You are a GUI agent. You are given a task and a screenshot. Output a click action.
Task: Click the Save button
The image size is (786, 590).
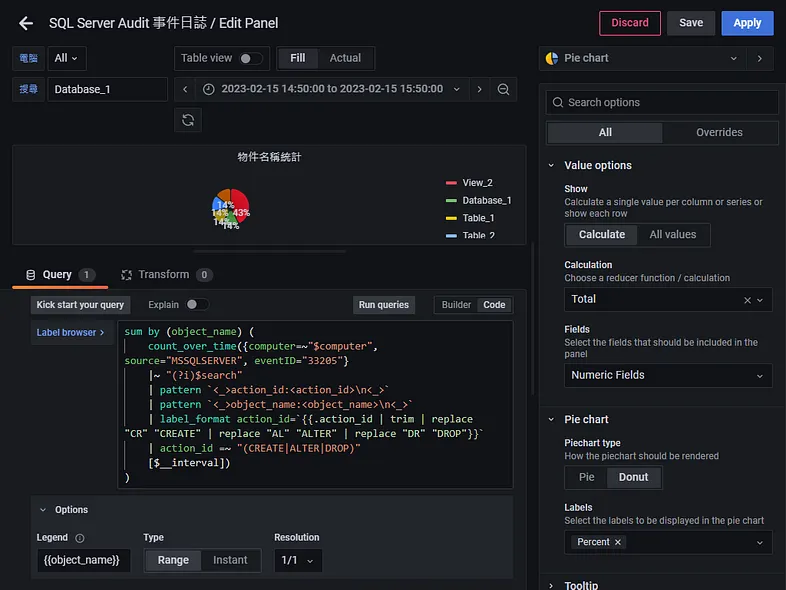[691, 23]
